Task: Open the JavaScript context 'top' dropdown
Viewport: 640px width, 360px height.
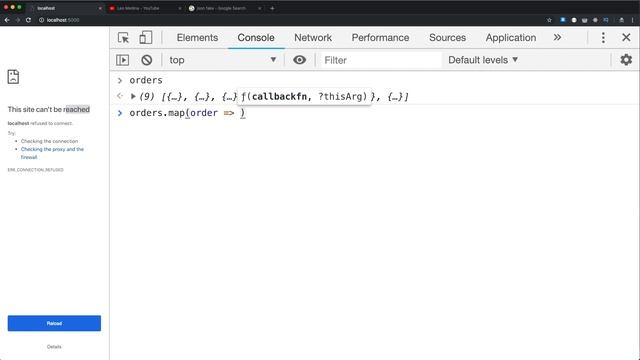Action: click(x=222, y=60)
